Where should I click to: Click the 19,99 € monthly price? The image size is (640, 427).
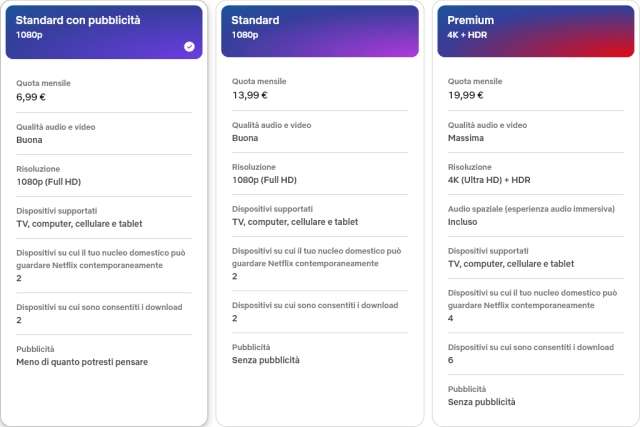tap(466, 96)
